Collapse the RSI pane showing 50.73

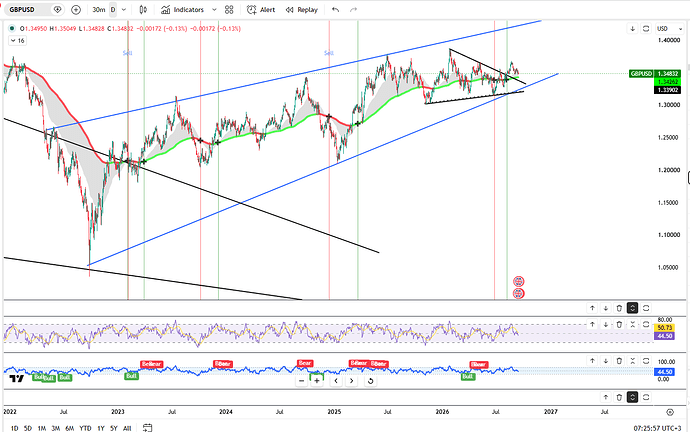point(632,324)
